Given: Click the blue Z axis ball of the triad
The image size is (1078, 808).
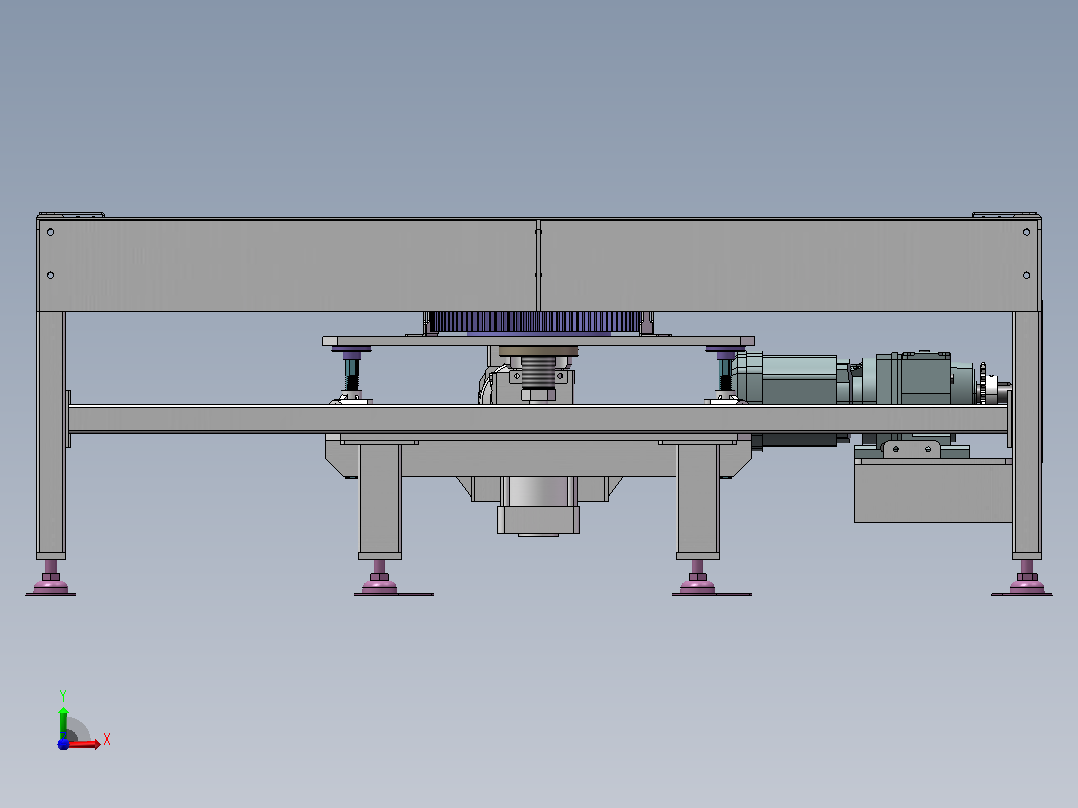Looking at the screenshot, I should tap(63, 744).
